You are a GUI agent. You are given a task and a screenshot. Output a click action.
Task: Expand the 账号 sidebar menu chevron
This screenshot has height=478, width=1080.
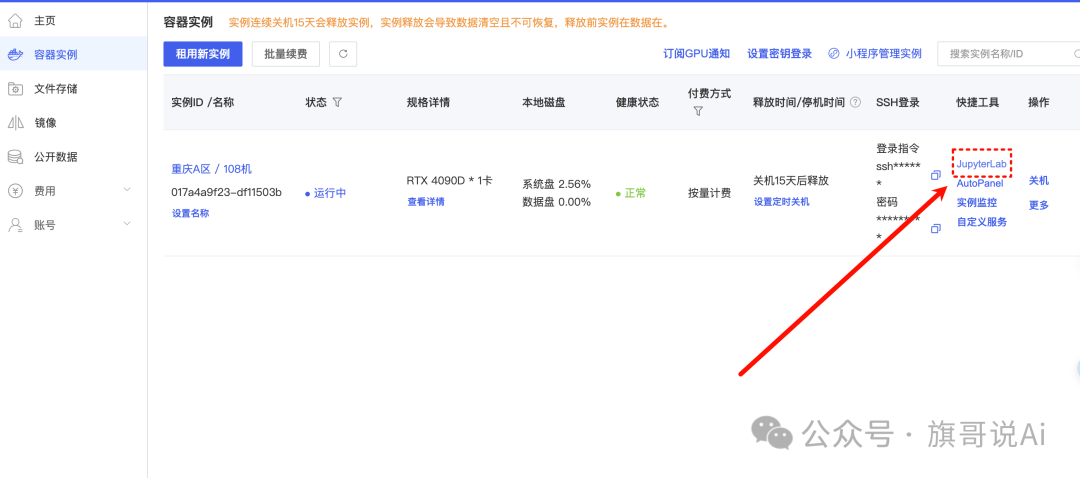[127, 224]
